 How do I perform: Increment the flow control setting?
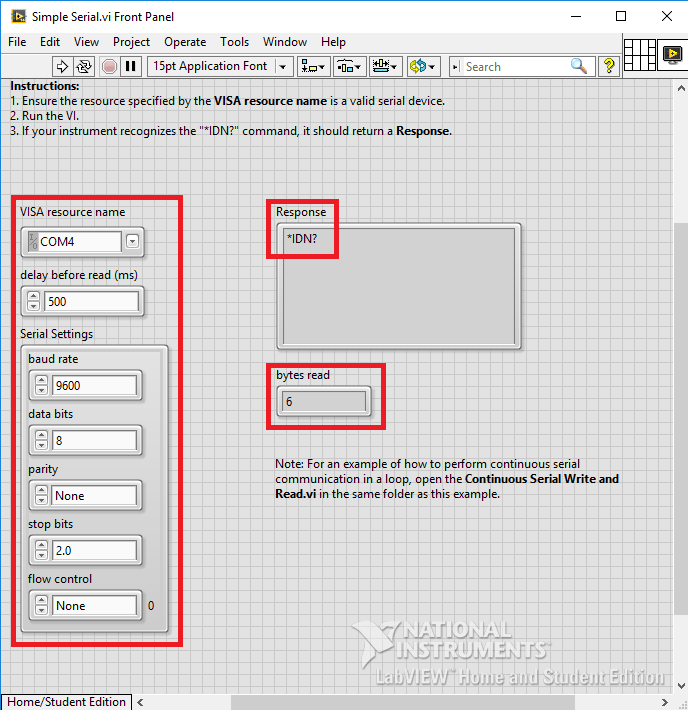click(x=41, y=600)
